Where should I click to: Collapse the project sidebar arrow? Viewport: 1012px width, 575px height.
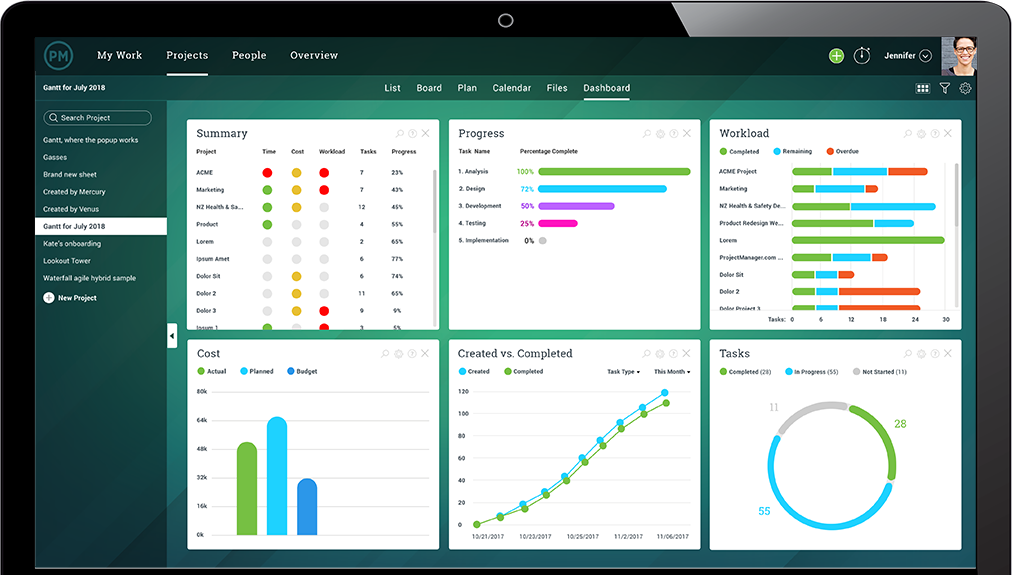coord(172,336)
